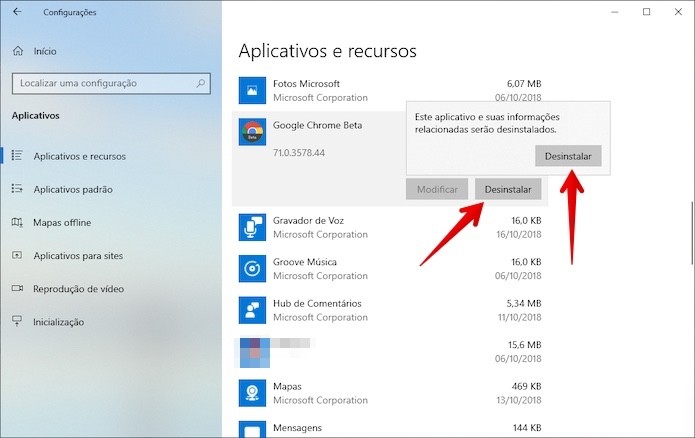The image size is (695, 438).
Task: Click the disabled Modificar button
Action: click(x=437, y=189)
